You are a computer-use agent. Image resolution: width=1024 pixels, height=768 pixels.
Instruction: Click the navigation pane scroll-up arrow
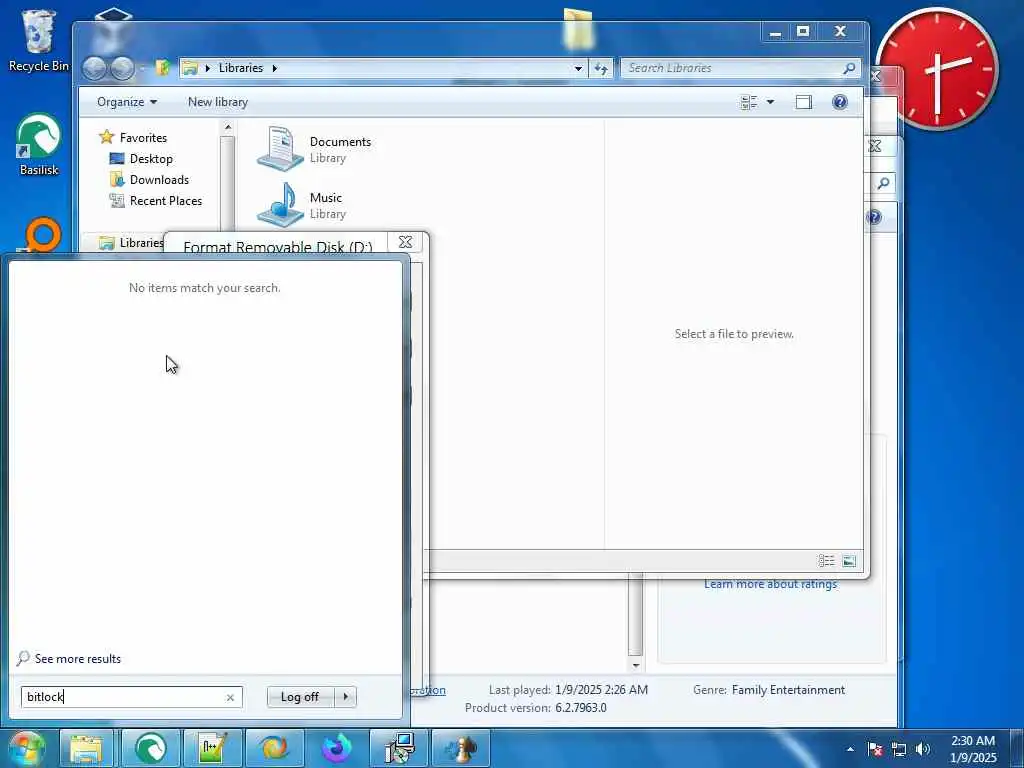tap(227, 128)
